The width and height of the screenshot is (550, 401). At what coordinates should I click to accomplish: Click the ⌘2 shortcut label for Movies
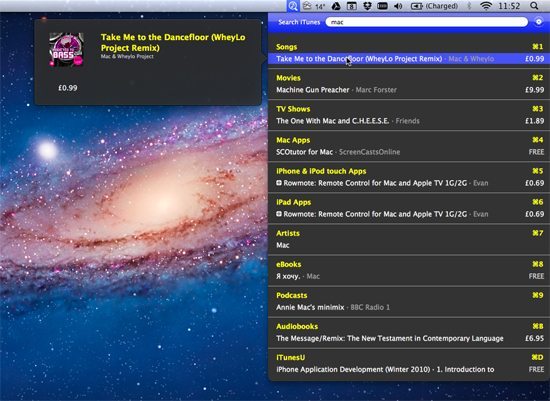point(538,78)
